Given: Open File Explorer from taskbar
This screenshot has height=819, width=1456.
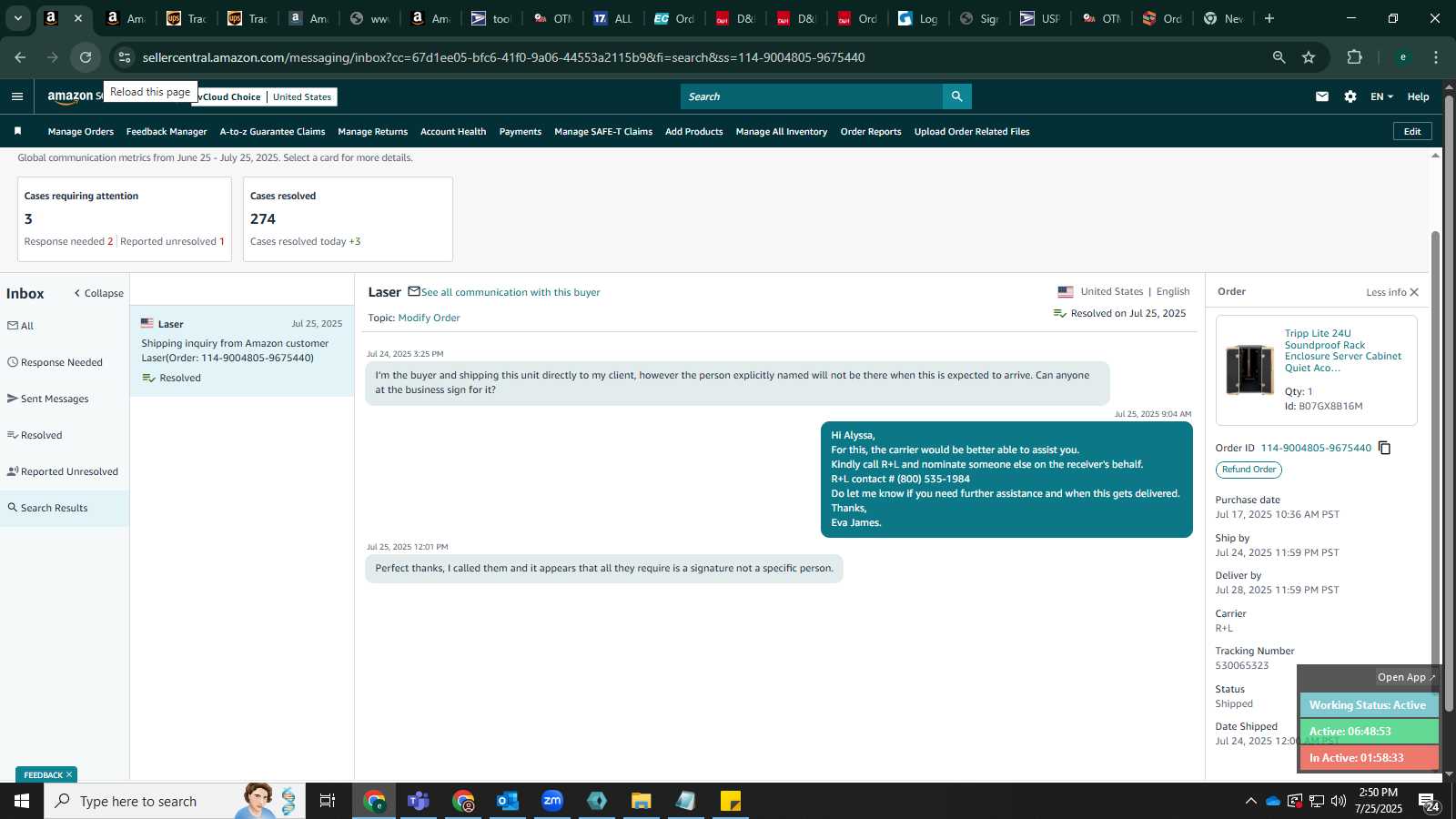Looking at the screenshot, I should [x=642, y=801].
